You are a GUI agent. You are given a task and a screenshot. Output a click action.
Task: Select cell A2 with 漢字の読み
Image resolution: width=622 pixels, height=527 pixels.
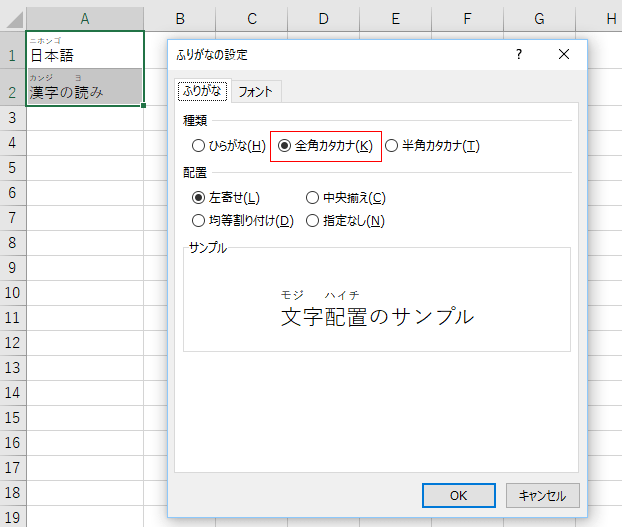84,87
